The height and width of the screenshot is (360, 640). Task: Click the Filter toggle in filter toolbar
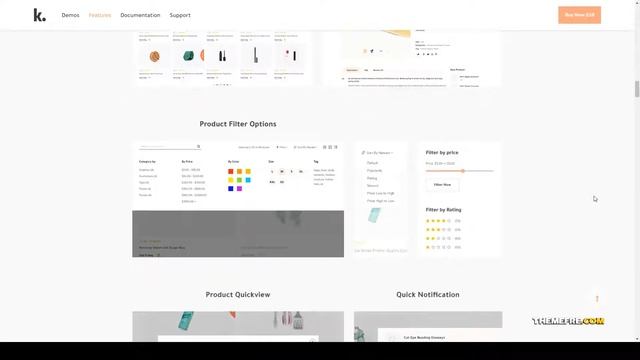[281, 147]
